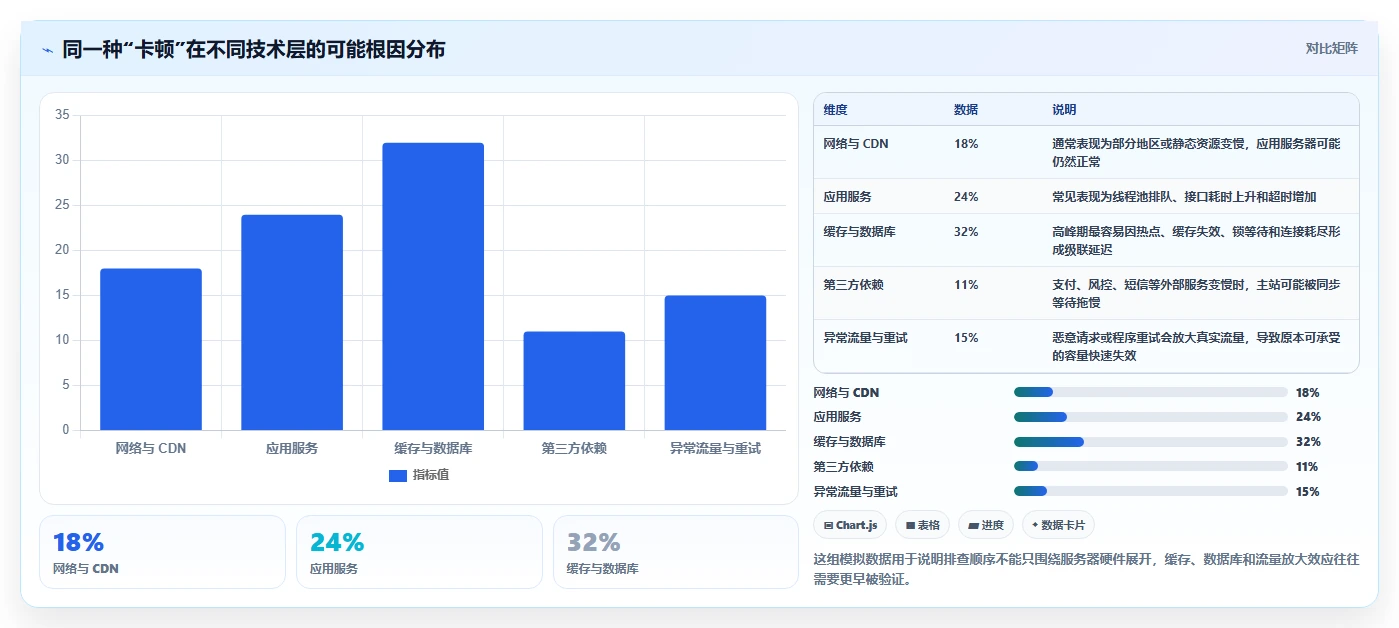This screenshot has width=1399, height=628.
Task: Click the description starting 支付、风控、短信
Action: point(1196,293)
